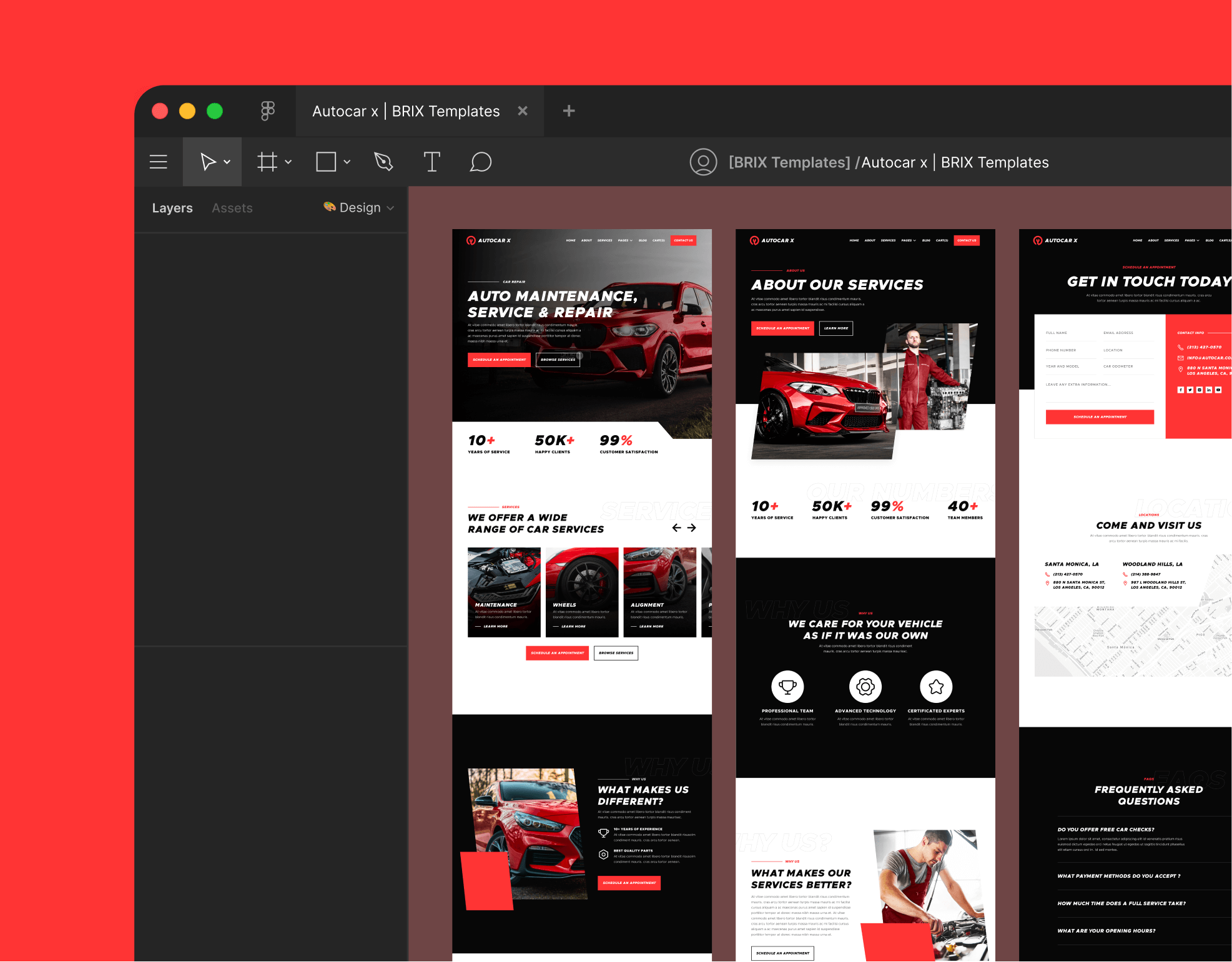1232x962 pixels.
Task: Click the Figma logo in the tab bar
Action: pos(267,110)
